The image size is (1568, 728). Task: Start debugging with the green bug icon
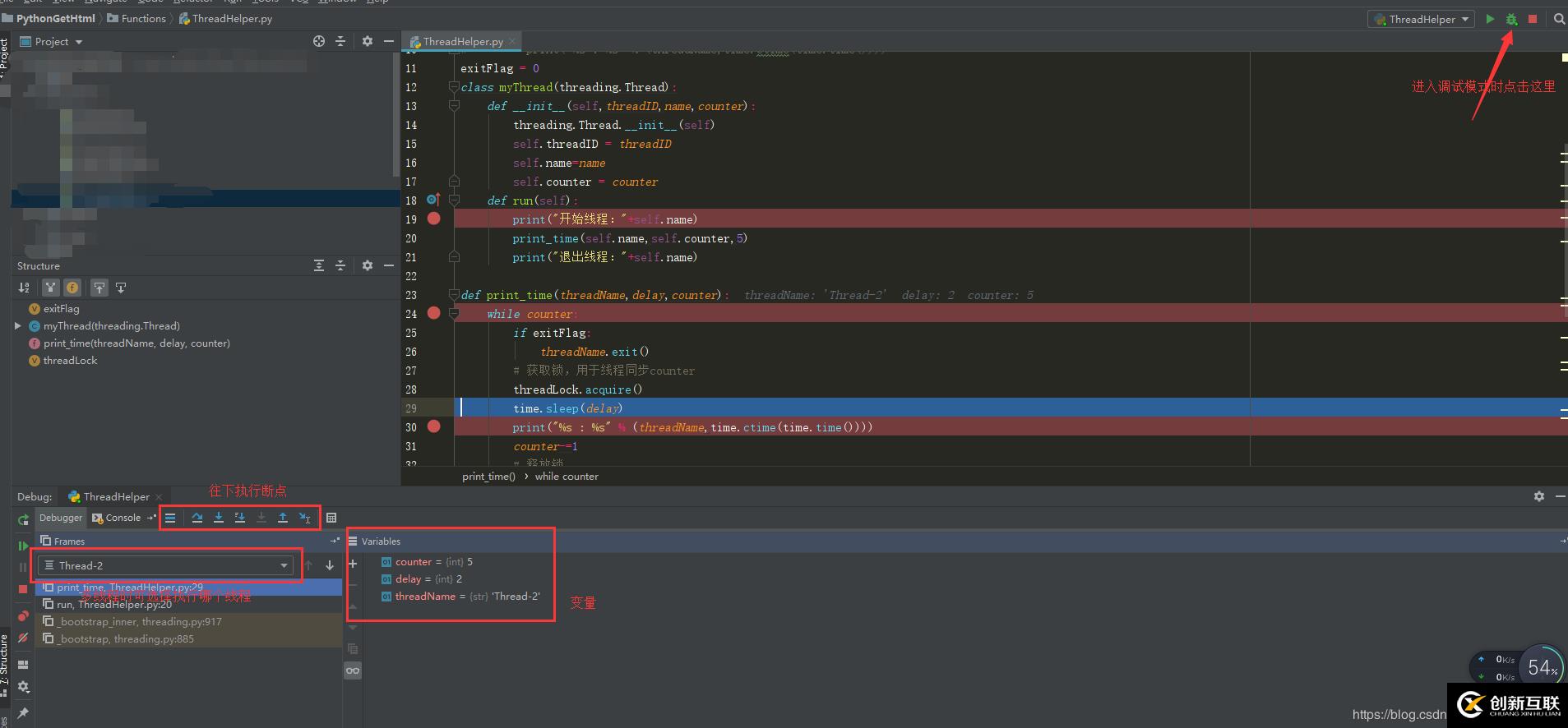(1511, 19)
